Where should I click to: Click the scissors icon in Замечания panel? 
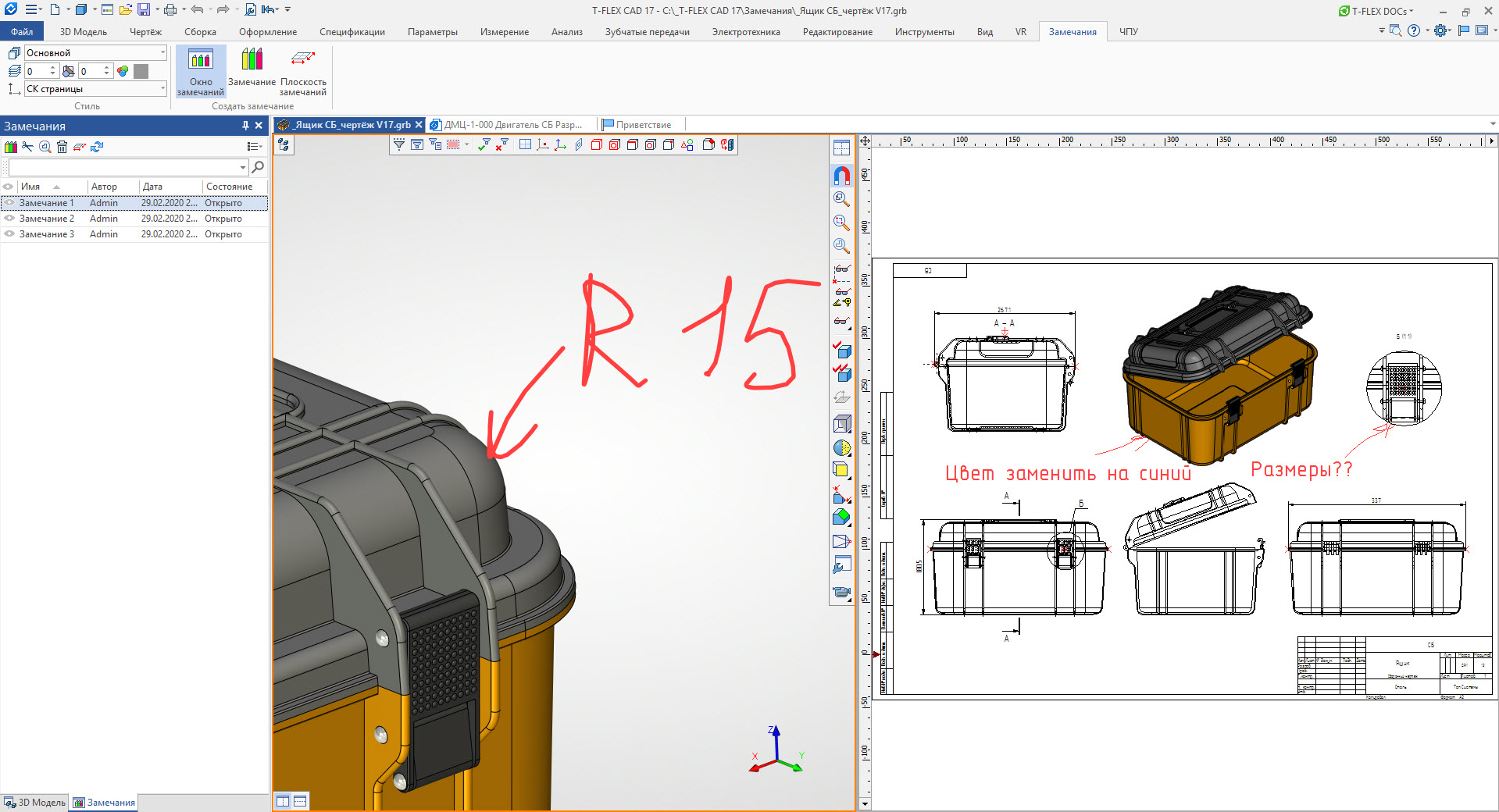pyautogui.click(x=27, y=147)
